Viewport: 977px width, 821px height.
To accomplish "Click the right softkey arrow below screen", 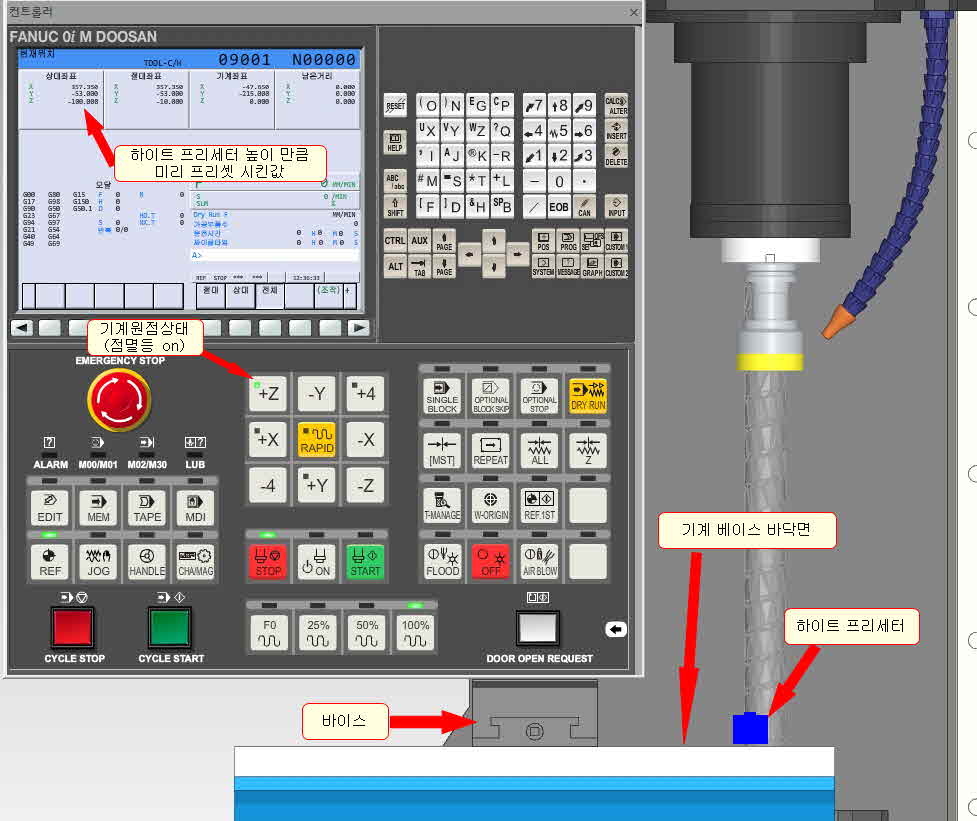I will (x=358, y=328).
